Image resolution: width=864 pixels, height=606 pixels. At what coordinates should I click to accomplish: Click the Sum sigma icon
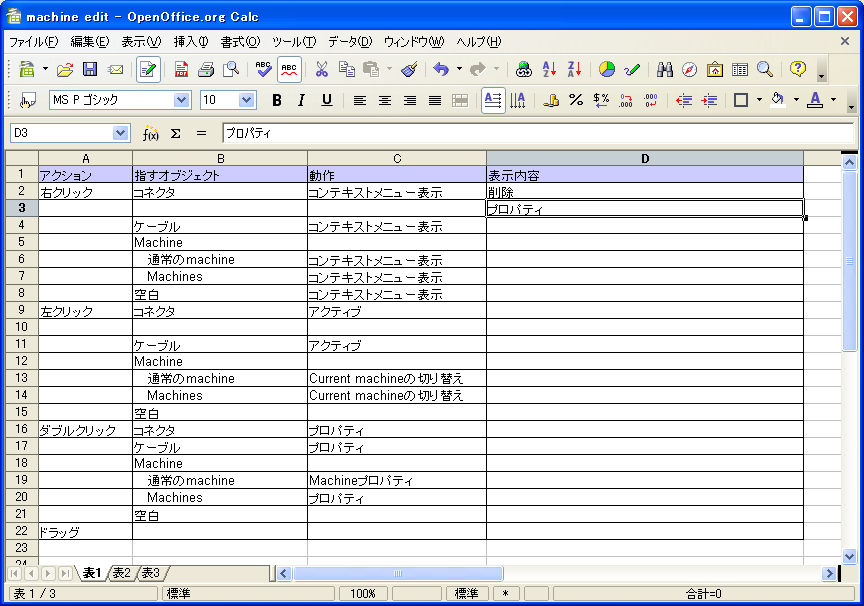pos(176,133)
